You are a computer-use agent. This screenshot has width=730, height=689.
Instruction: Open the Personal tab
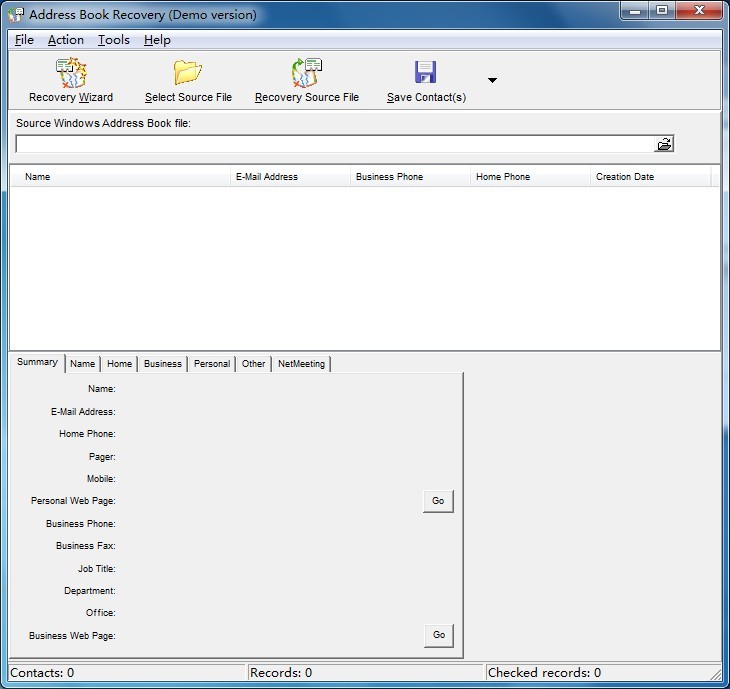[212, 364]
